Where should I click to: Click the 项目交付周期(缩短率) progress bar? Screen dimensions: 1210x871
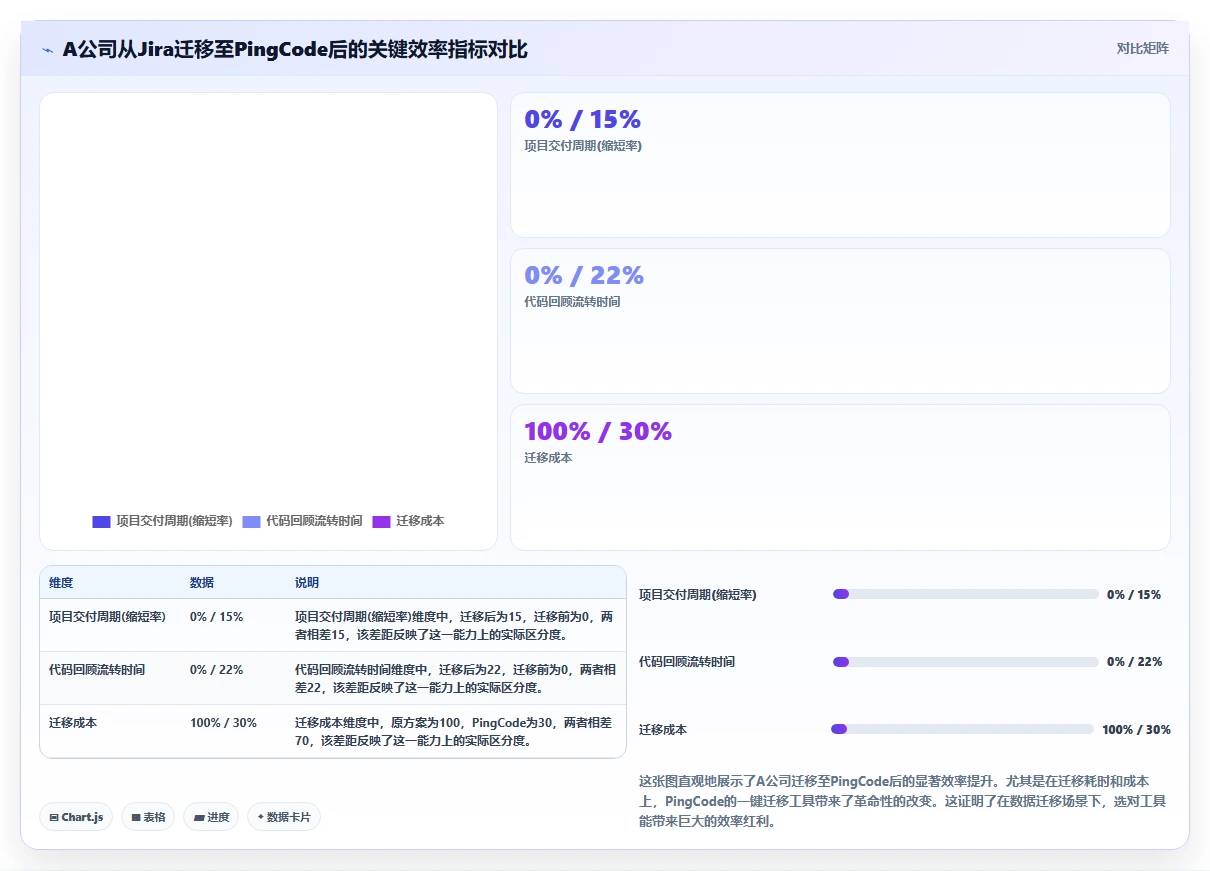pyautogui.click(x=966, y=594)
